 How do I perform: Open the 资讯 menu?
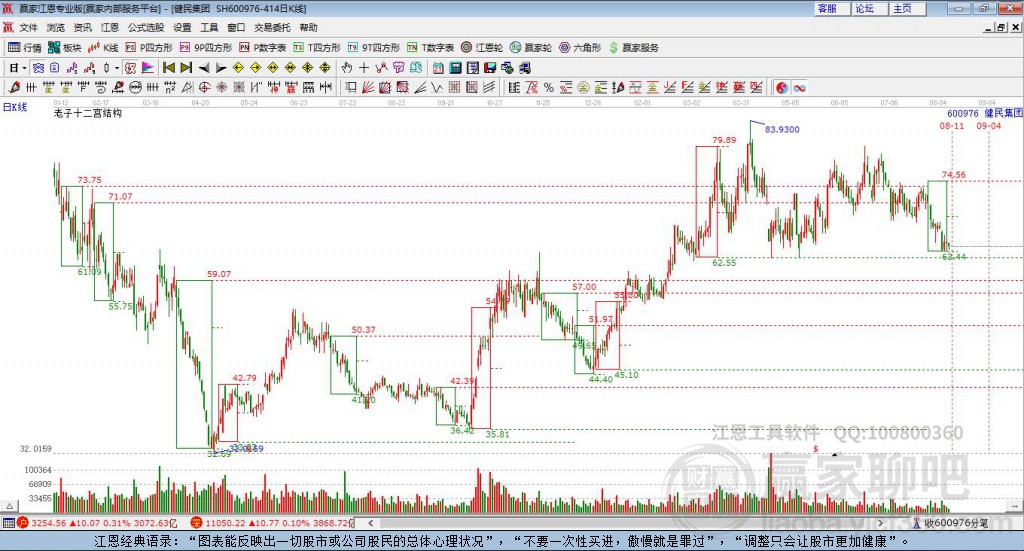click(x=83, y=27)
